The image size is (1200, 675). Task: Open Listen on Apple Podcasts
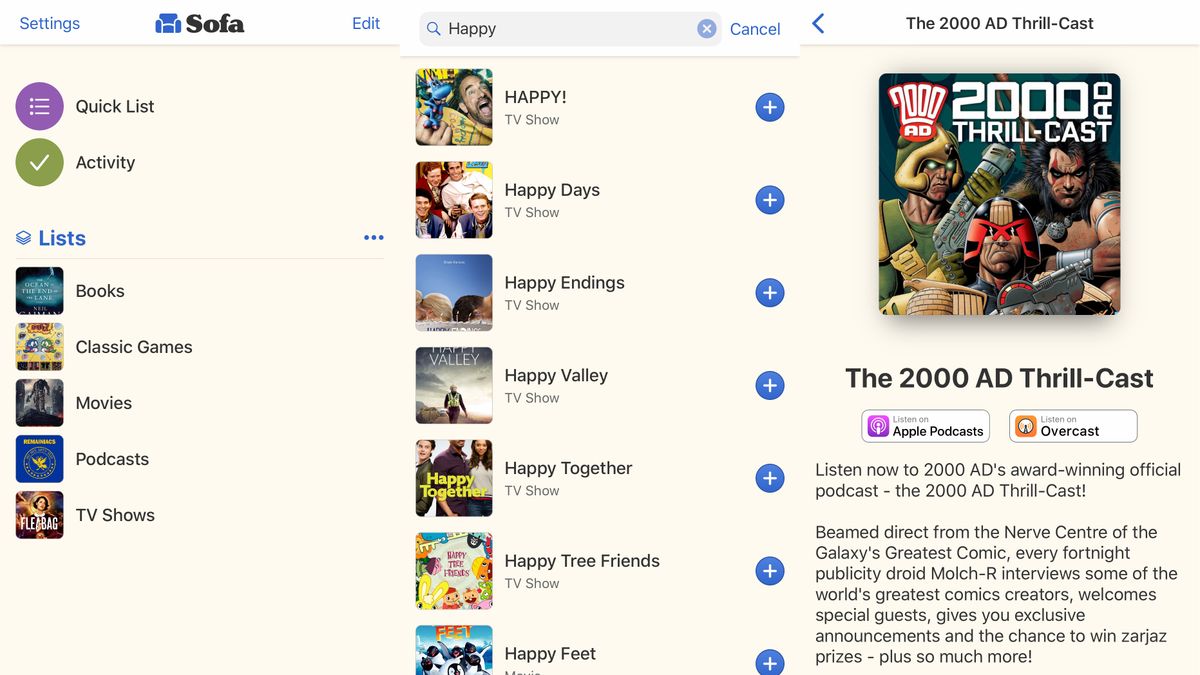click(x=924, y=426)
